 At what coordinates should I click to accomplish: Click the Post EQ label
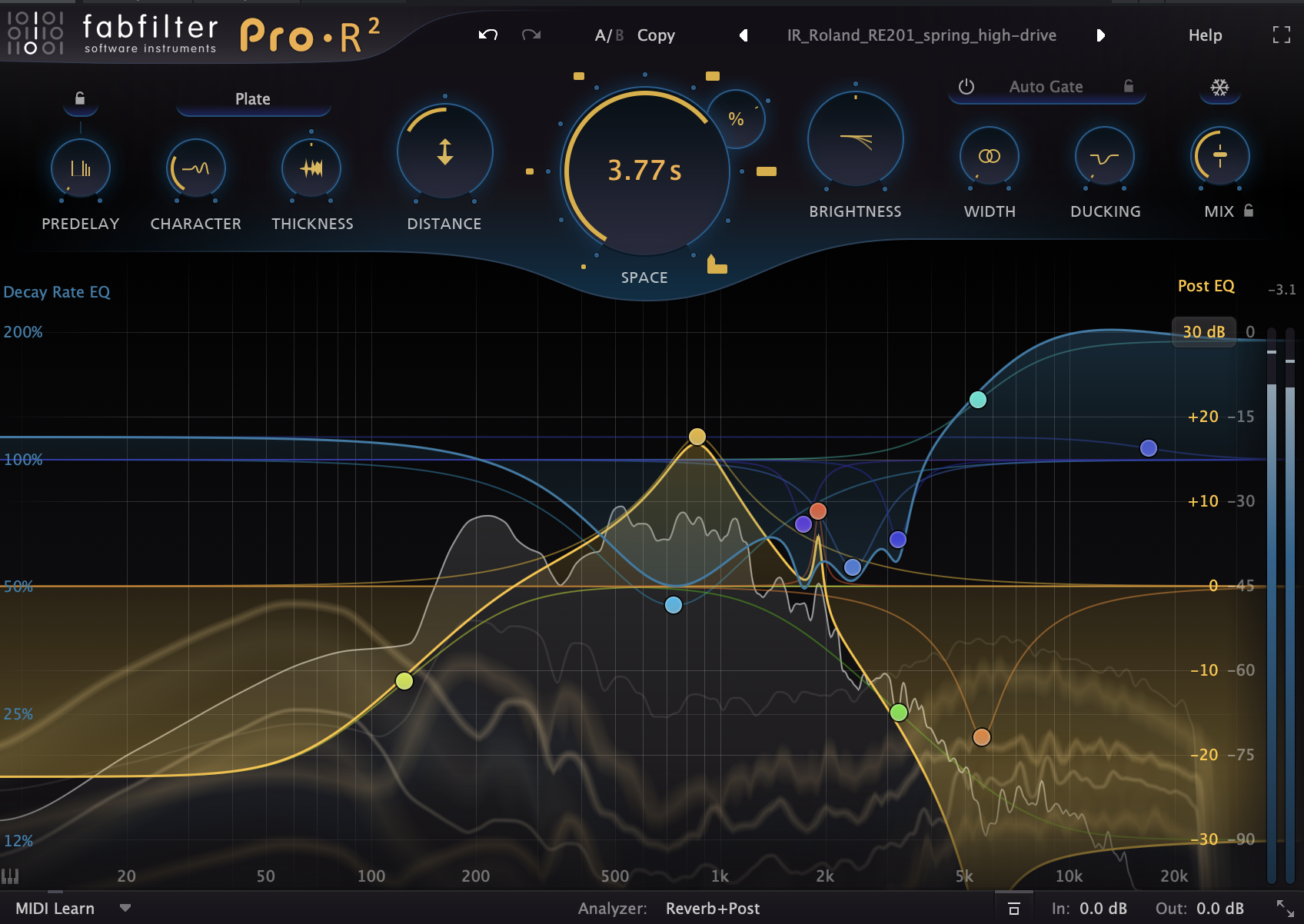[1206, 286]
